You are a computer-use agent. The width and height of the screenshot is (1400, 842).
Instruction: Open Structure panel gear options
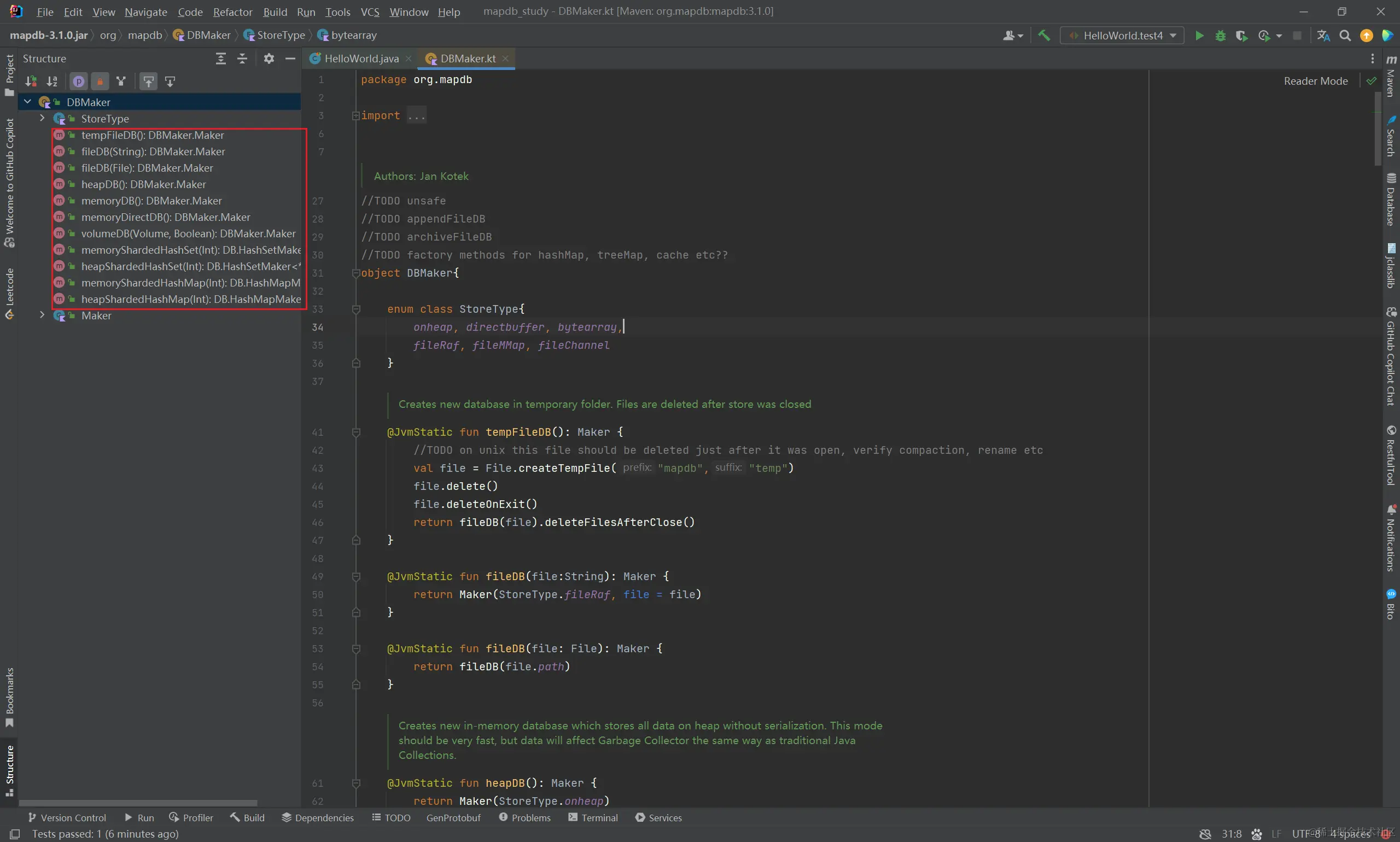click(x=269, y=59)
